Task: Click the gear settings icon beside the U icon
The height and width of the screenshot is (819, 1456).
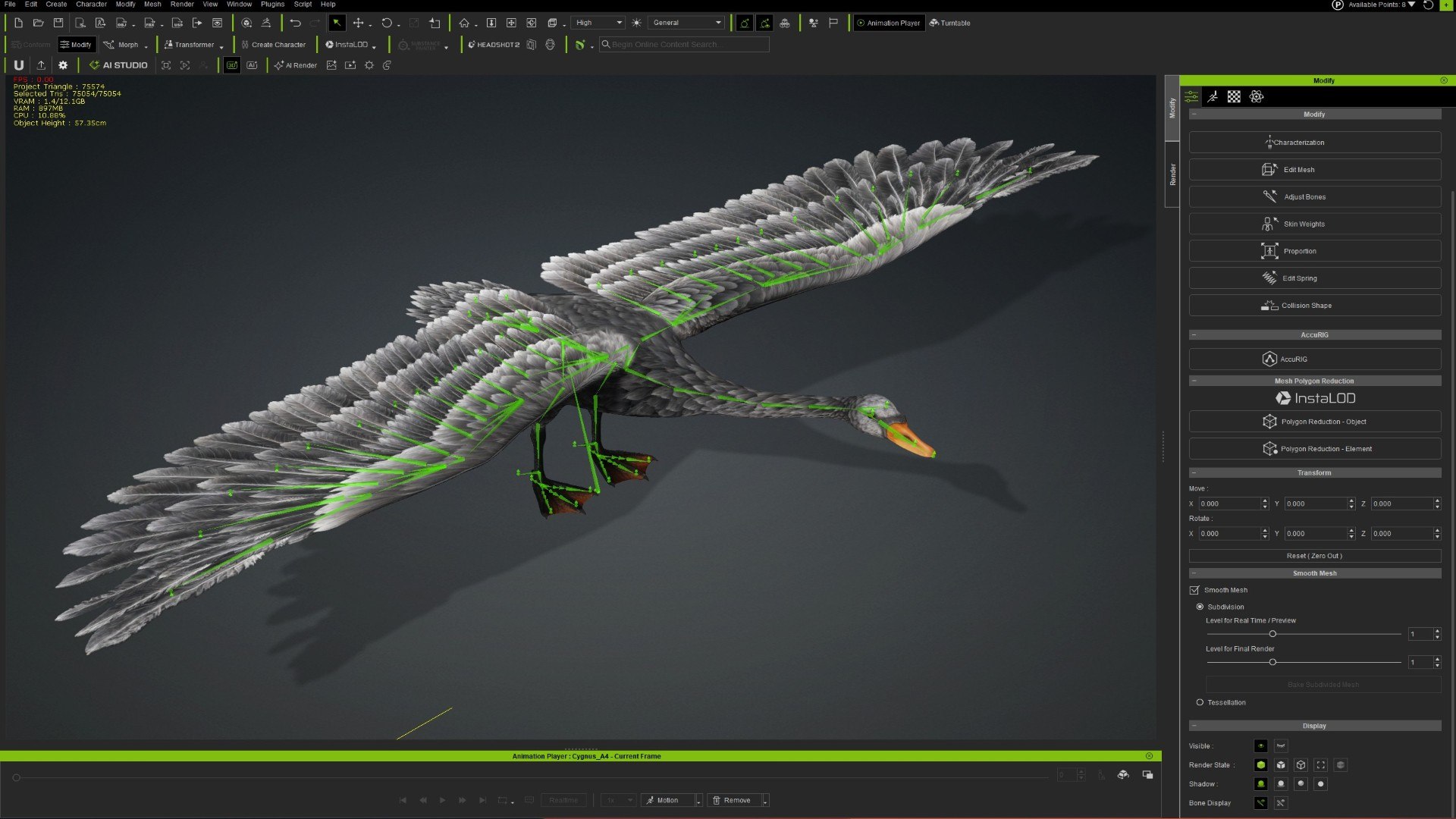Action: 63,65
